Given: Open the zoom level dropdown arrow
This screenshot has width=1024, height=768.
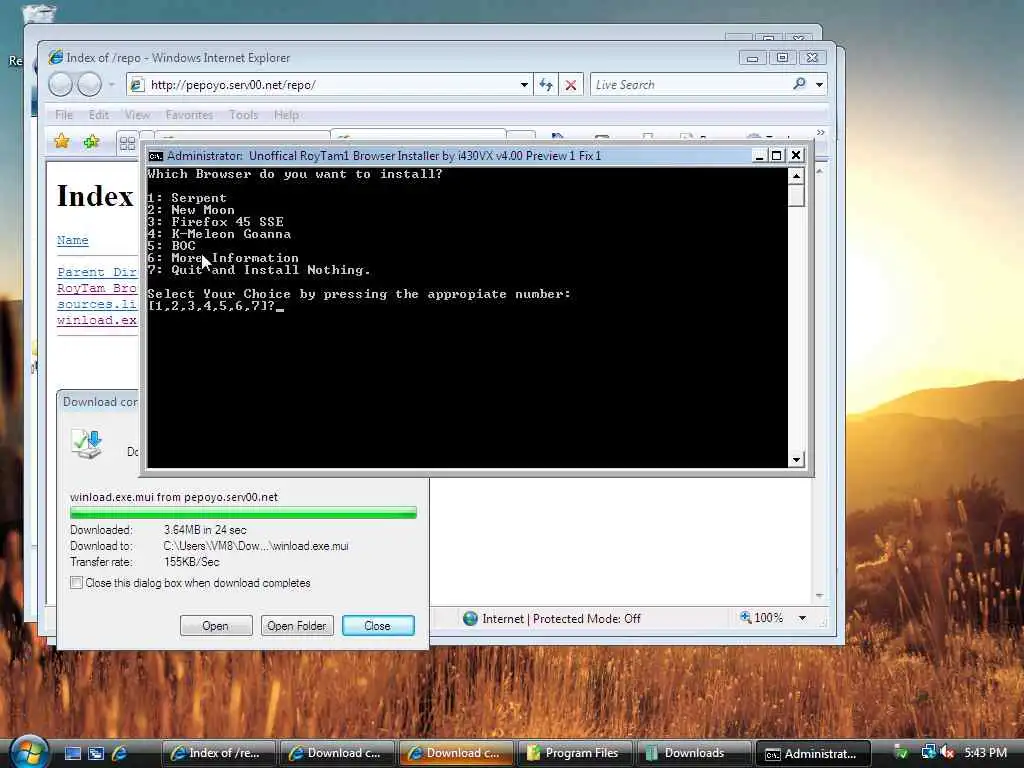Looking at the screenshot, I should tap(803, 618).
